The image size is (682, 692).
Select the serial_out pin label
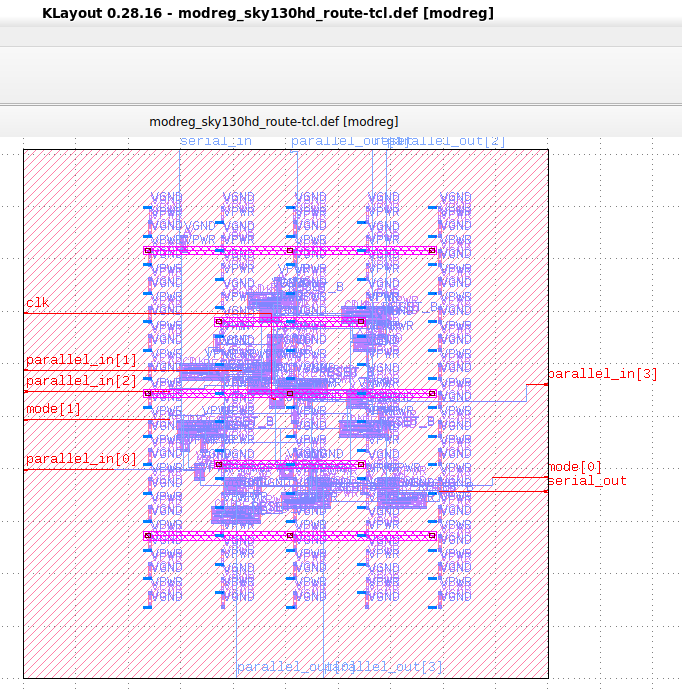(x=587, y=481)
